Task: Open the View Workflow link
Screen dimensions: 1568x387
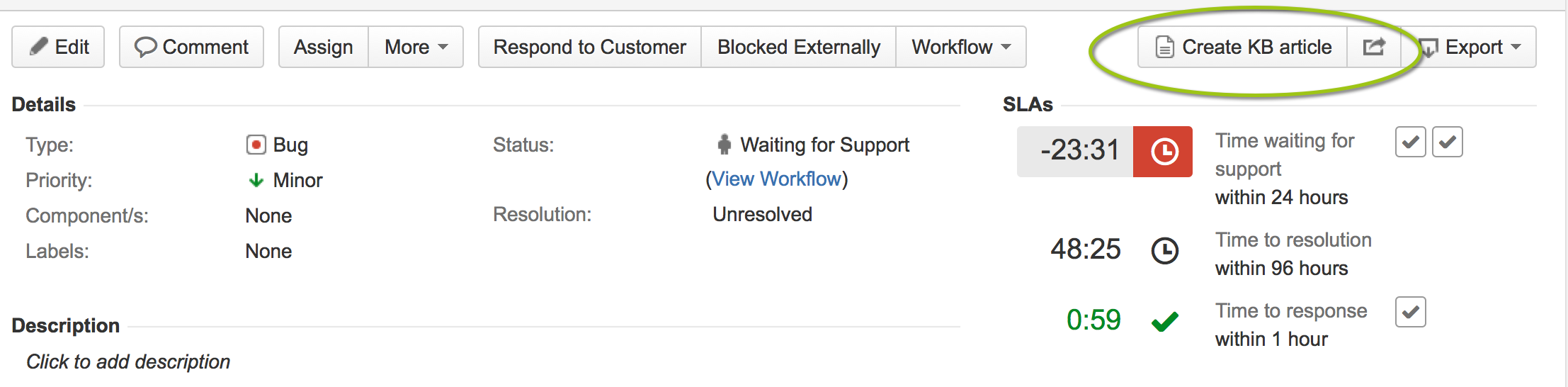Action: (x=776, y=179)
